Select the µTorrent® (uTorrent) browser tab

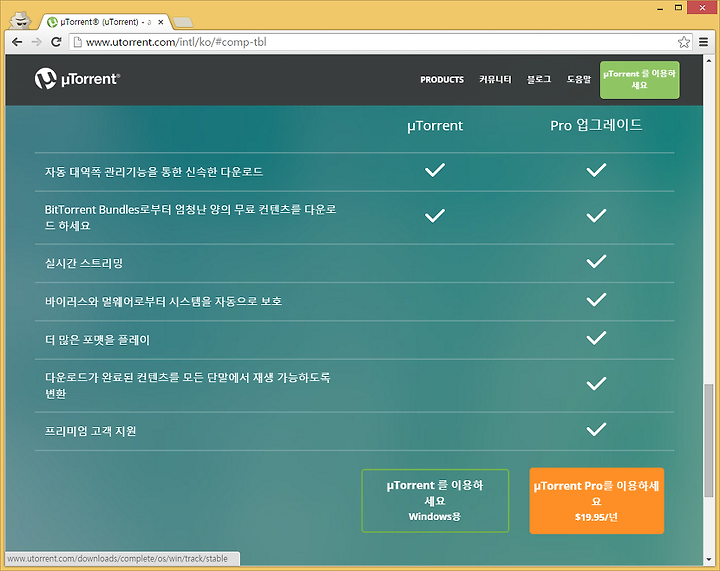pyautogui.click(x=105, y=22)
